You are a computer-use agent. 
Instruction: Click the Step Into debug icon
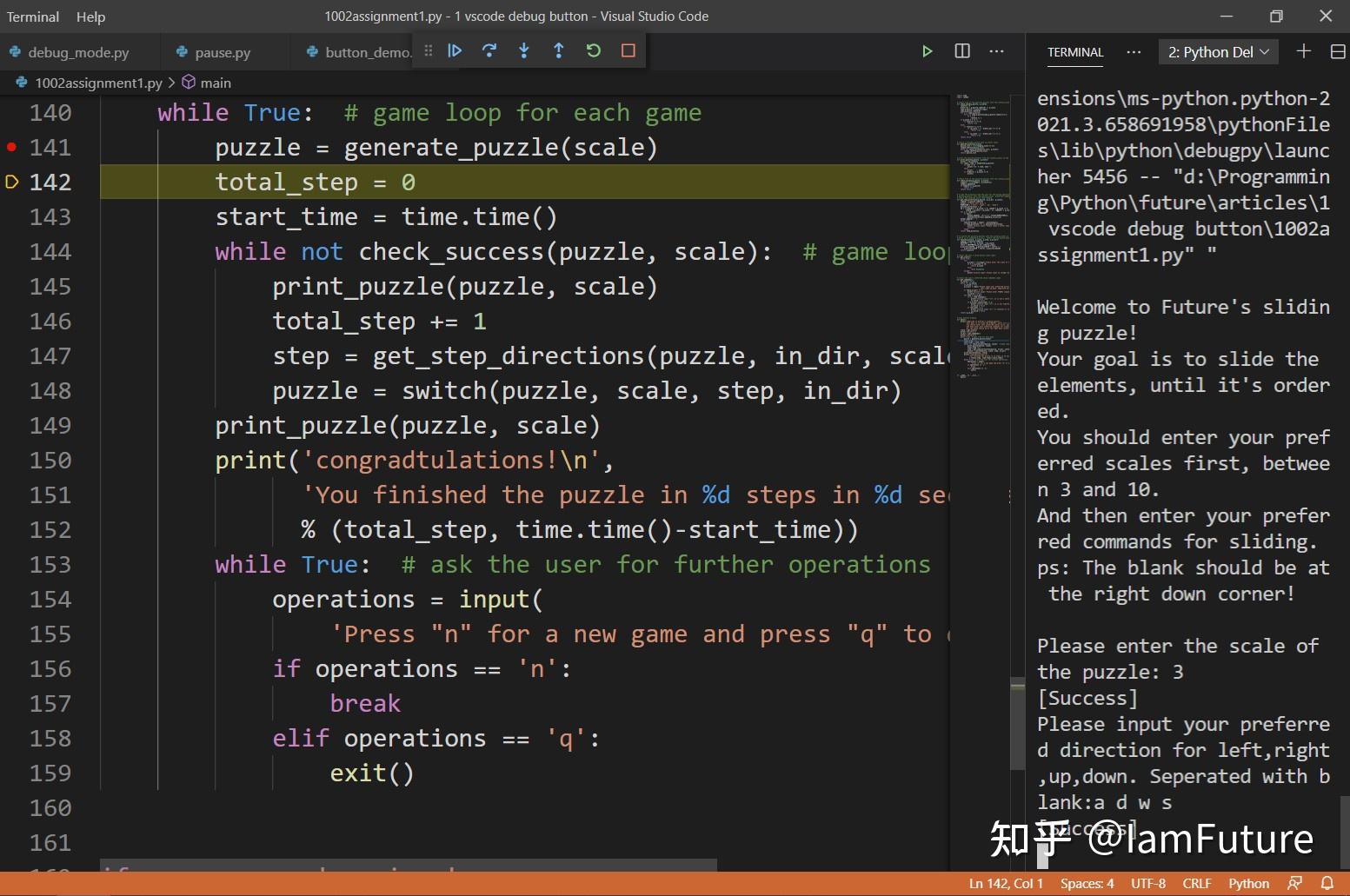click(524, 50)
